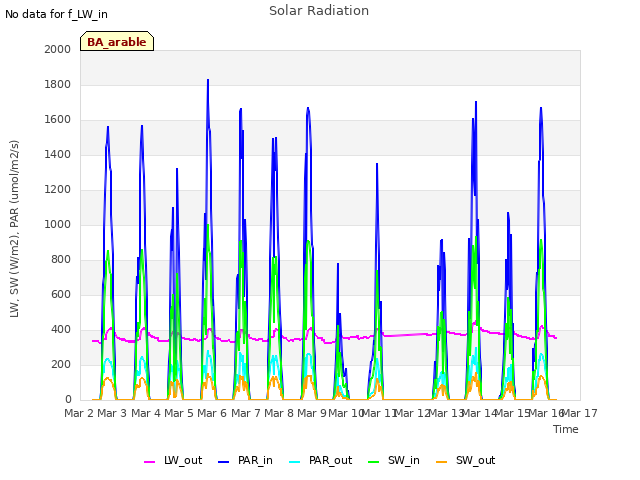Click the Mar 3 x-axis label
Image resolution: width=640 pixels, height=480 pixels.
(112, 413)
